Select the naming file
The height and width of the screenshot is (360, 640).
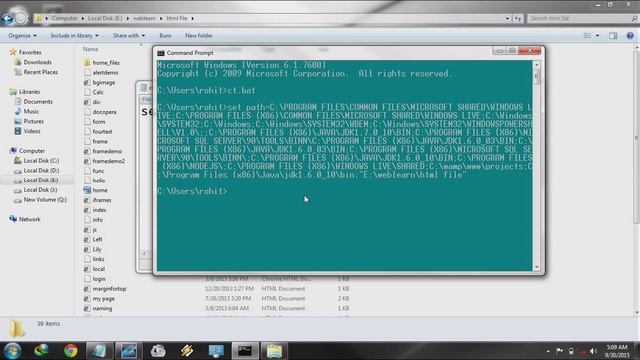point(102,308)
